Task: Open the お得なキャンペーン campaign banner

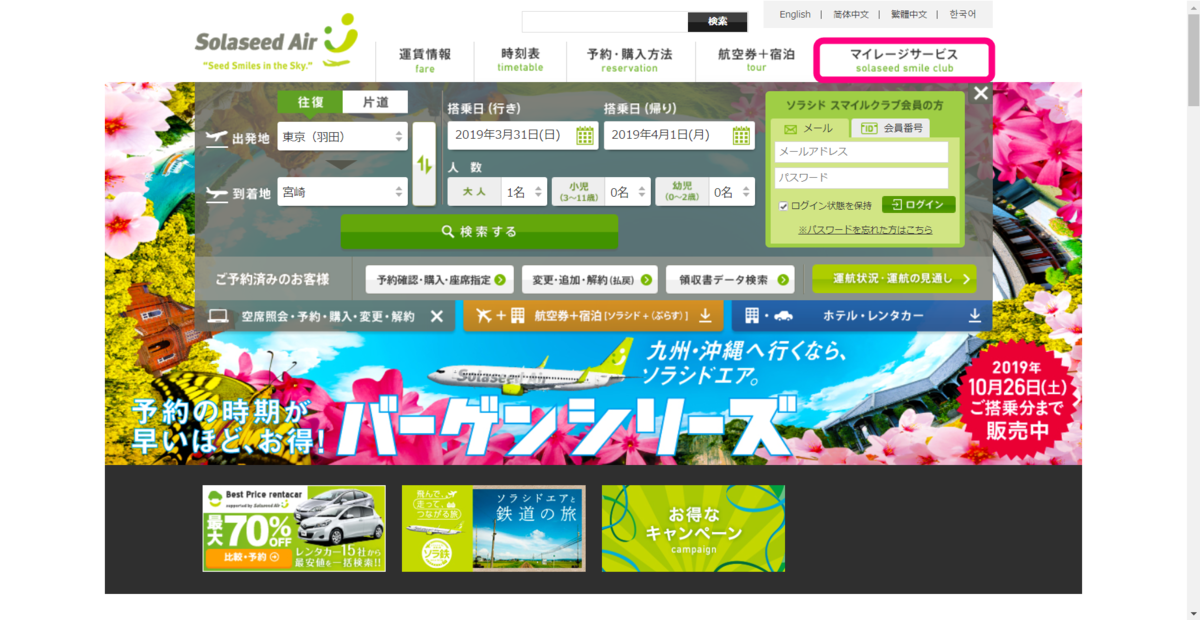Action: [693, 528]
